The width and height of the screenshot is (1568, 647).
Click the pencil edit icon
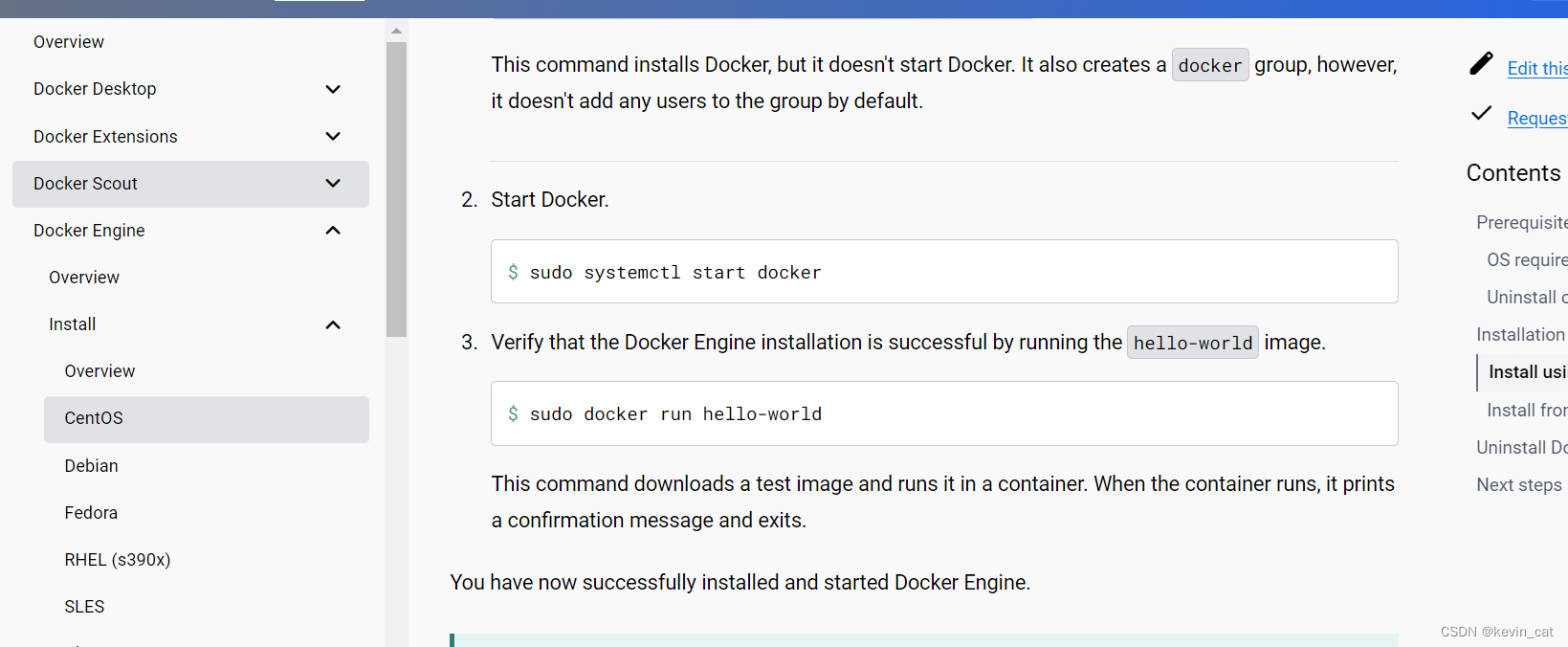pos(1481,64)
